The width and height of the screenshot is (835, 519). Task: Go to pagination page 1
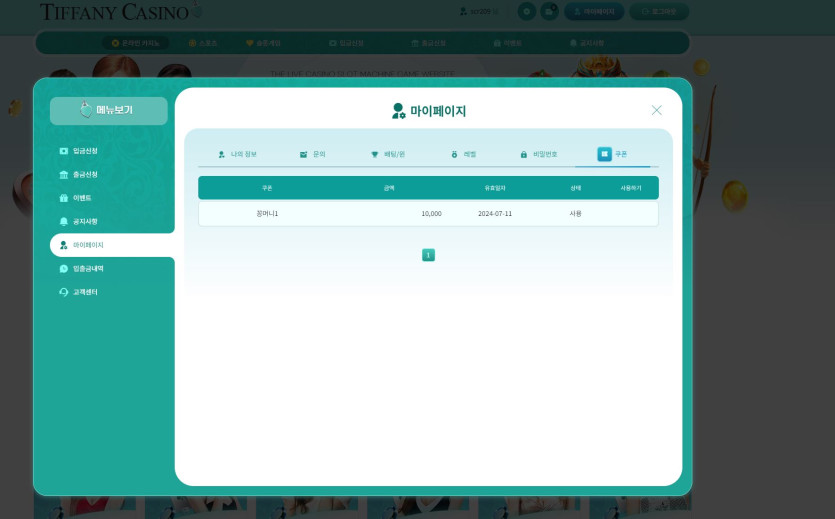tap(428, 255)
